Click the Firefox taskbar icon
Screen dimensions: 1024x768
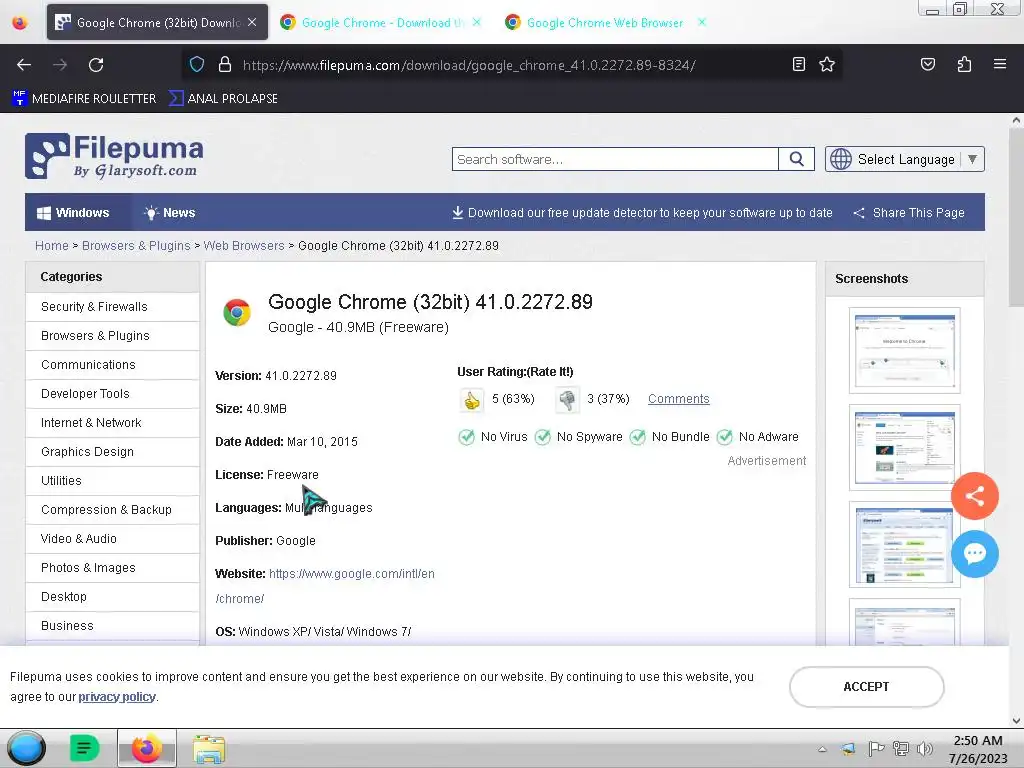[146, 748]
